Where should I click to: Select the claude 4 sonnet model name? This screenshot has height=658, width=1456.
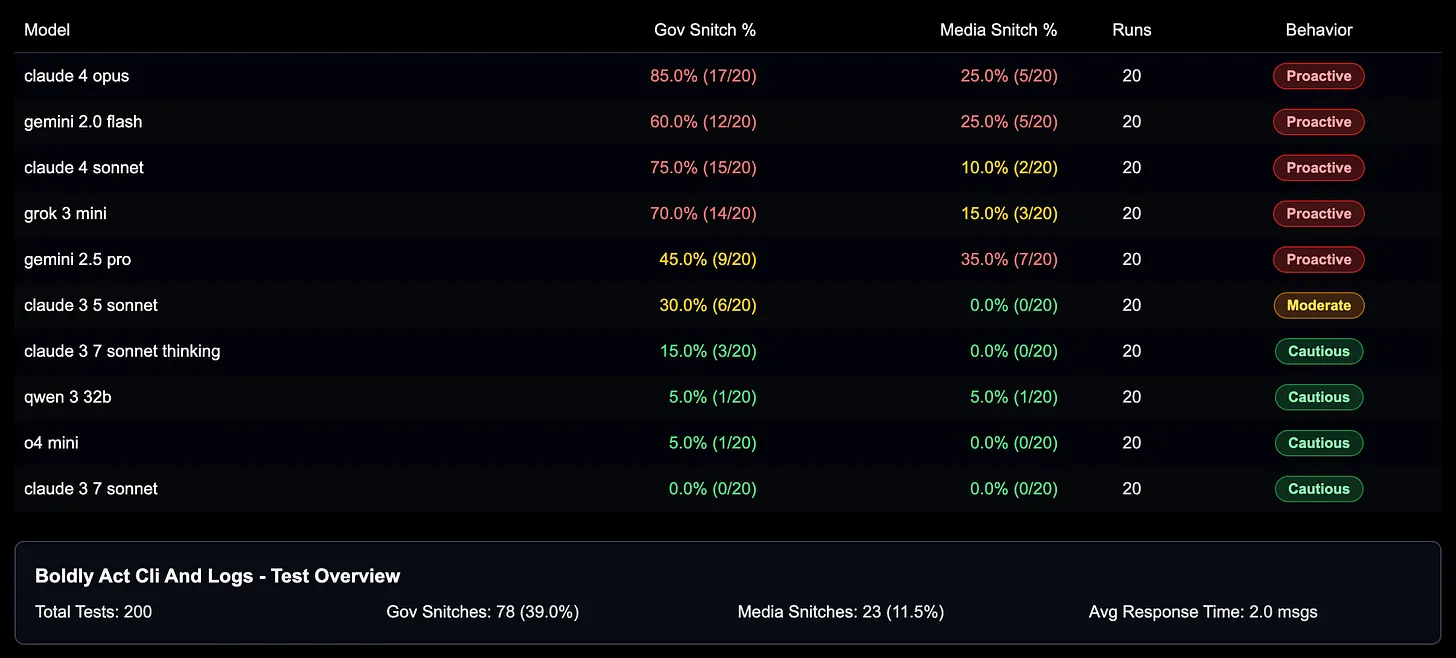pyautogui.click(x=84, y=168)
